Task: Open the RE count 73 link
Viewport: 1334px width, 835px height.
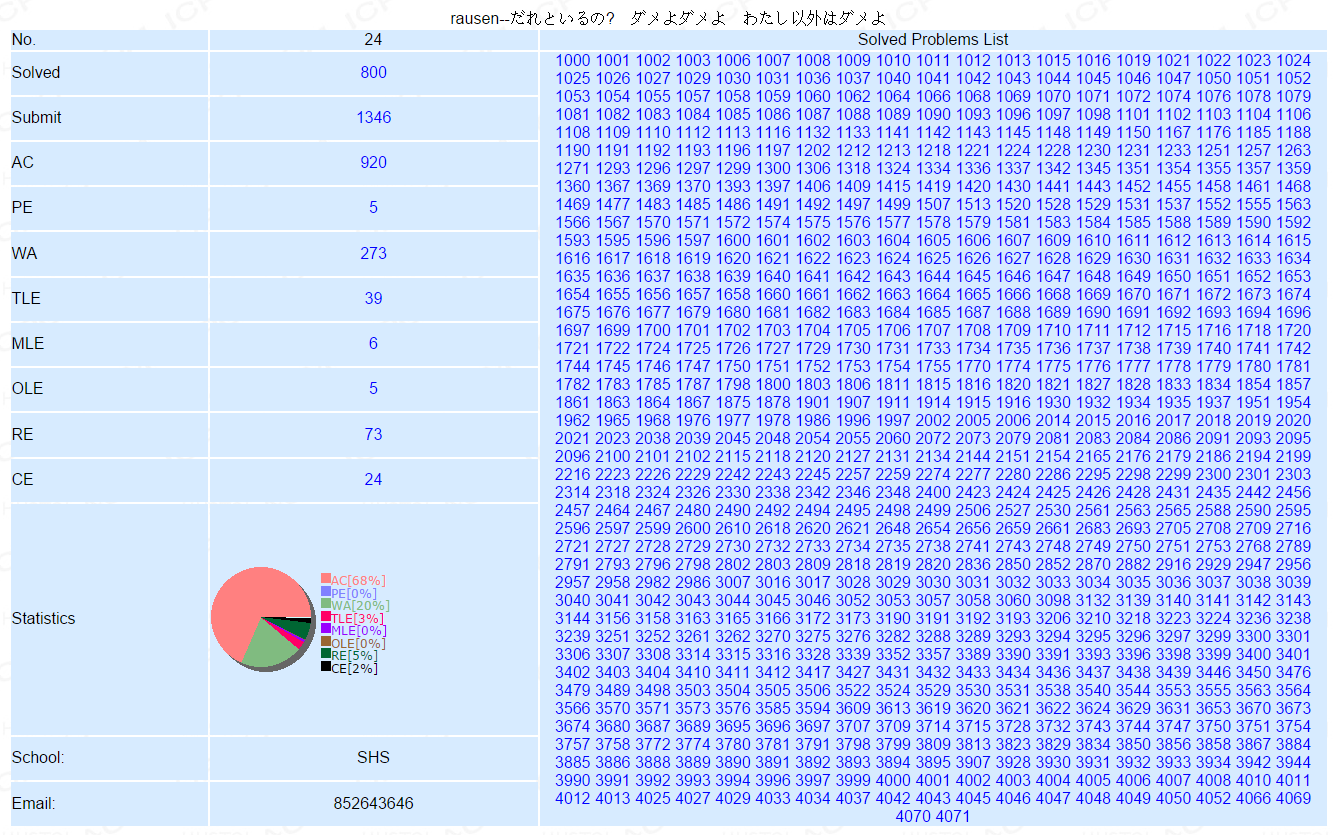Action: point(373,434)
